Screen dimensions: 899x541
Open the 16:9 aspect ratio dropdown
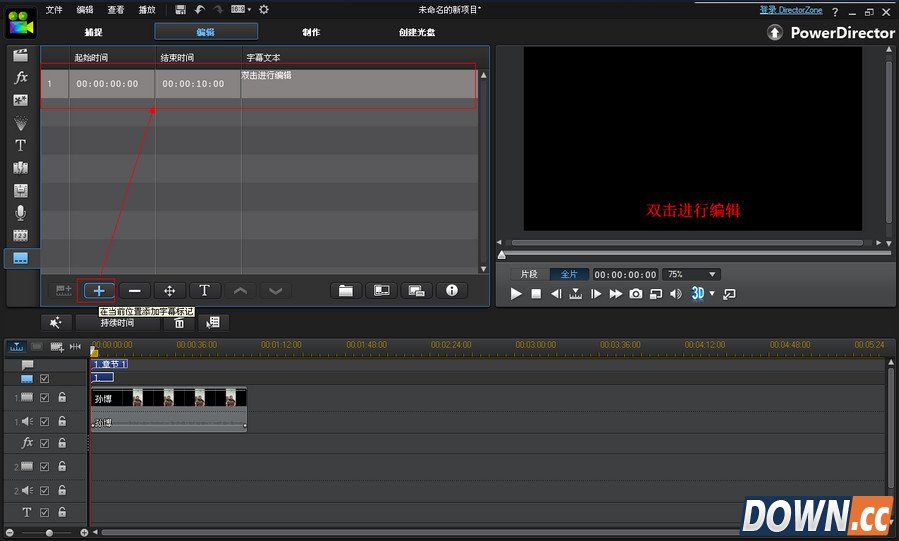coord(241,9)
